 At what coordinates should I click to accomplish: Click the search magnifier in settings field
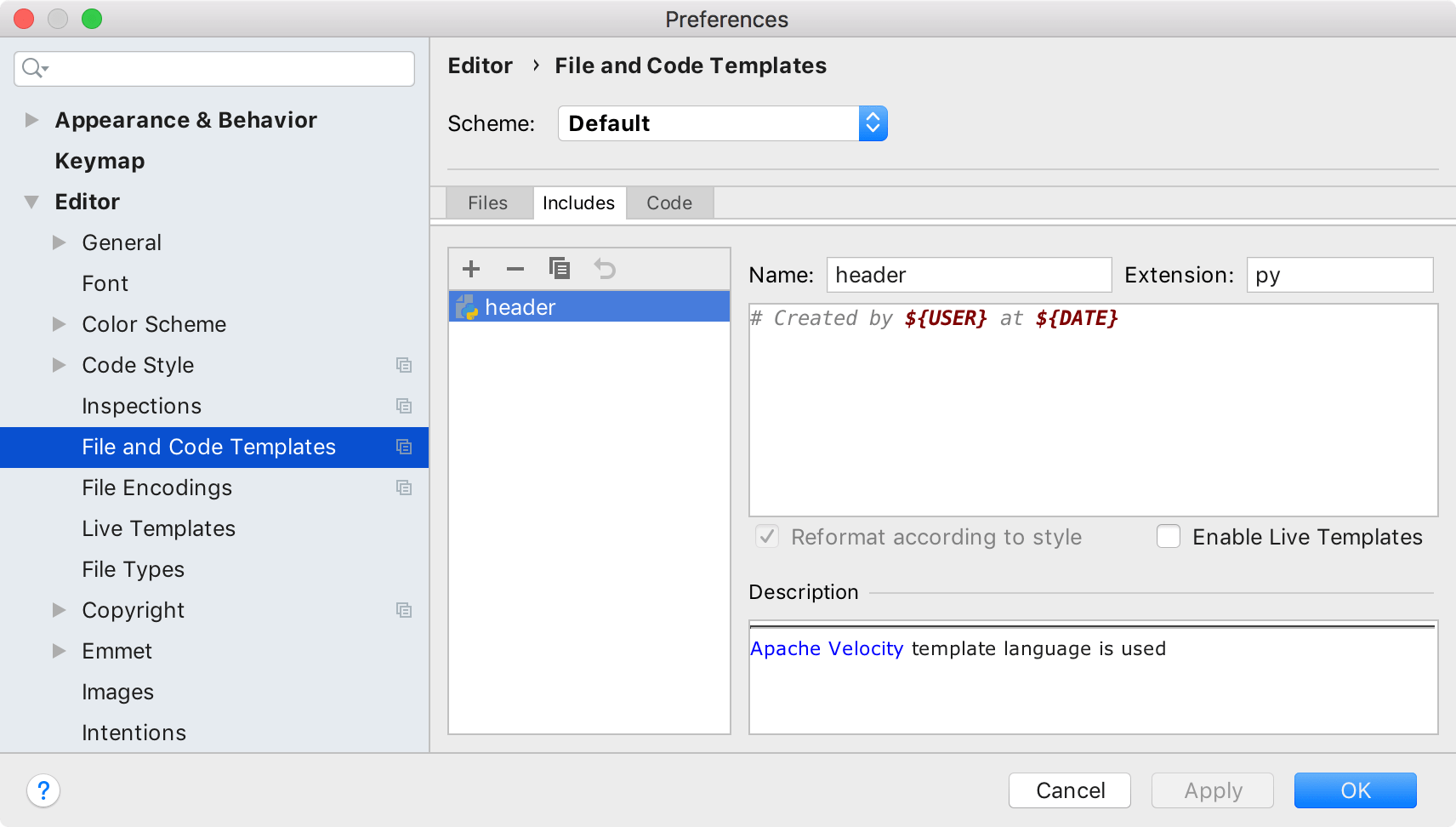coord(32,68)
